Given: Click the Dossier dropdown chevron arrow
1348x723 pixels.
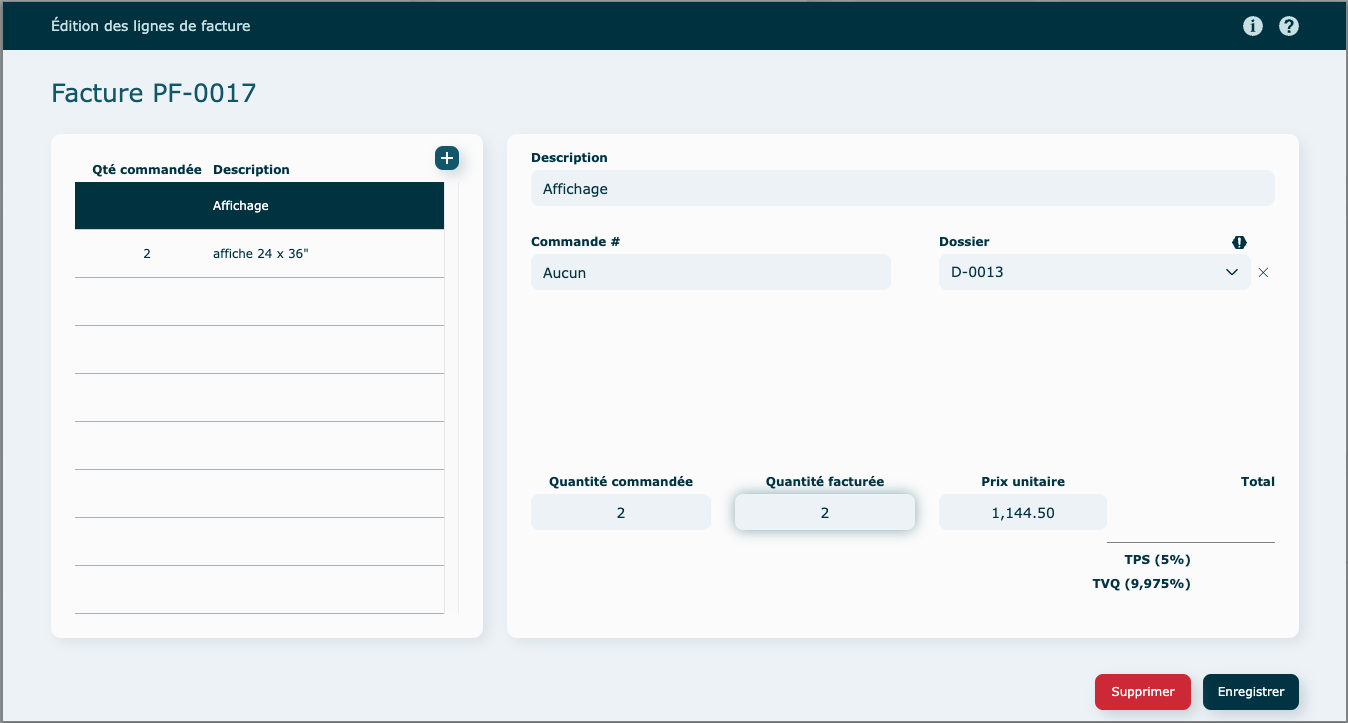Looking at the screenshot, I should 1232,272.
